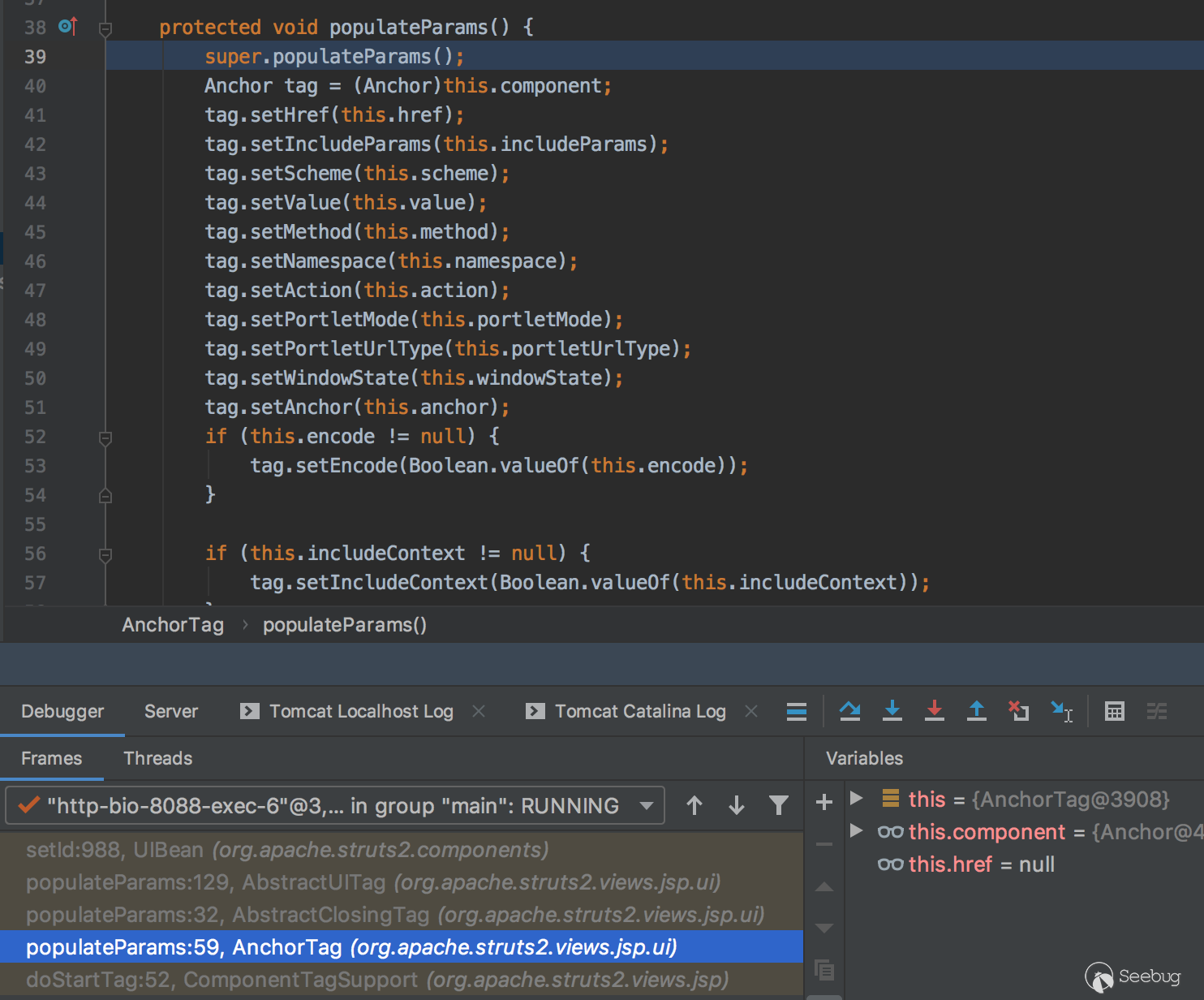Click the AnchorTag breadcrumb
Screen dimensions: 1204x1000
[172, 624]
